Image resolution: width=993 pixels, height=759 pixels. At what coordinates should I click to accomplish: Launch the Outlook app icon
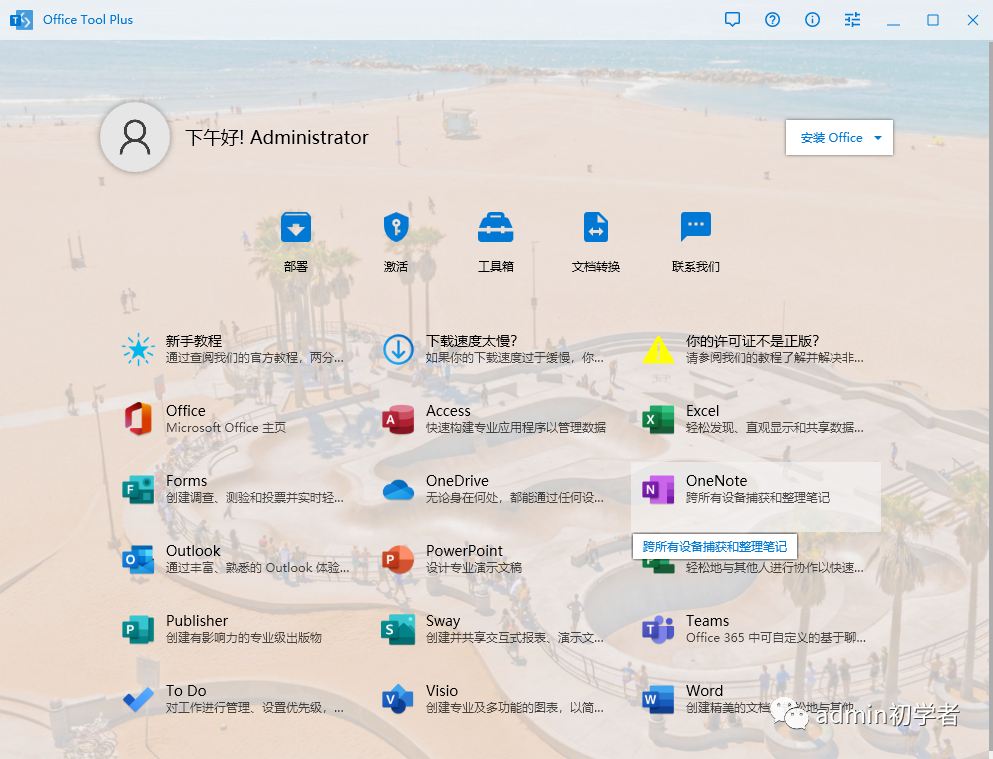pyautogui.click(x=138, y=560)
